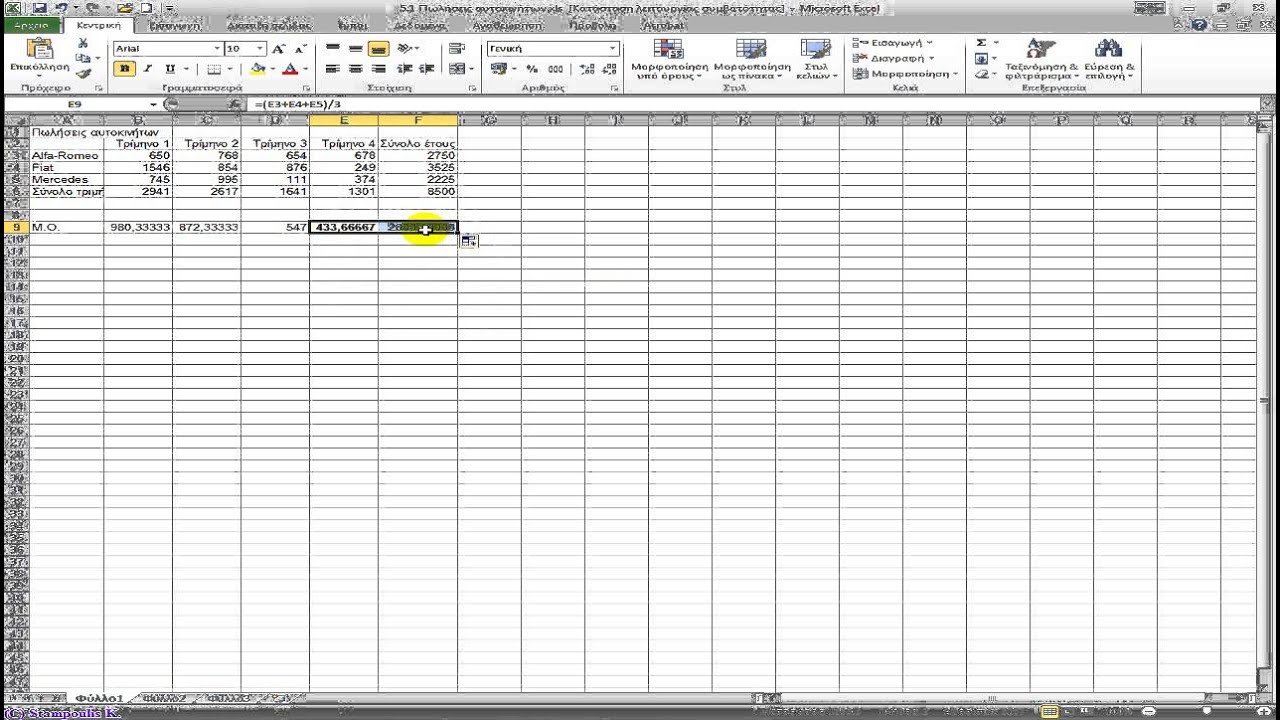
Task: Open the Γενική number format dropdown
Action: coord(613,48)
